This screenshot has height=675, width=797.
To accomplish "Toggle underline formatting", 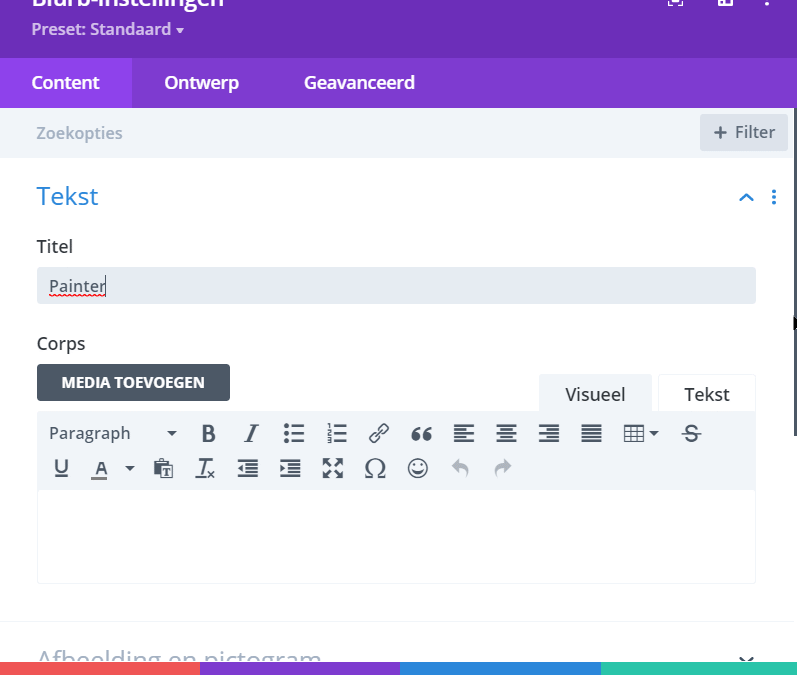I will coord(61,467).
